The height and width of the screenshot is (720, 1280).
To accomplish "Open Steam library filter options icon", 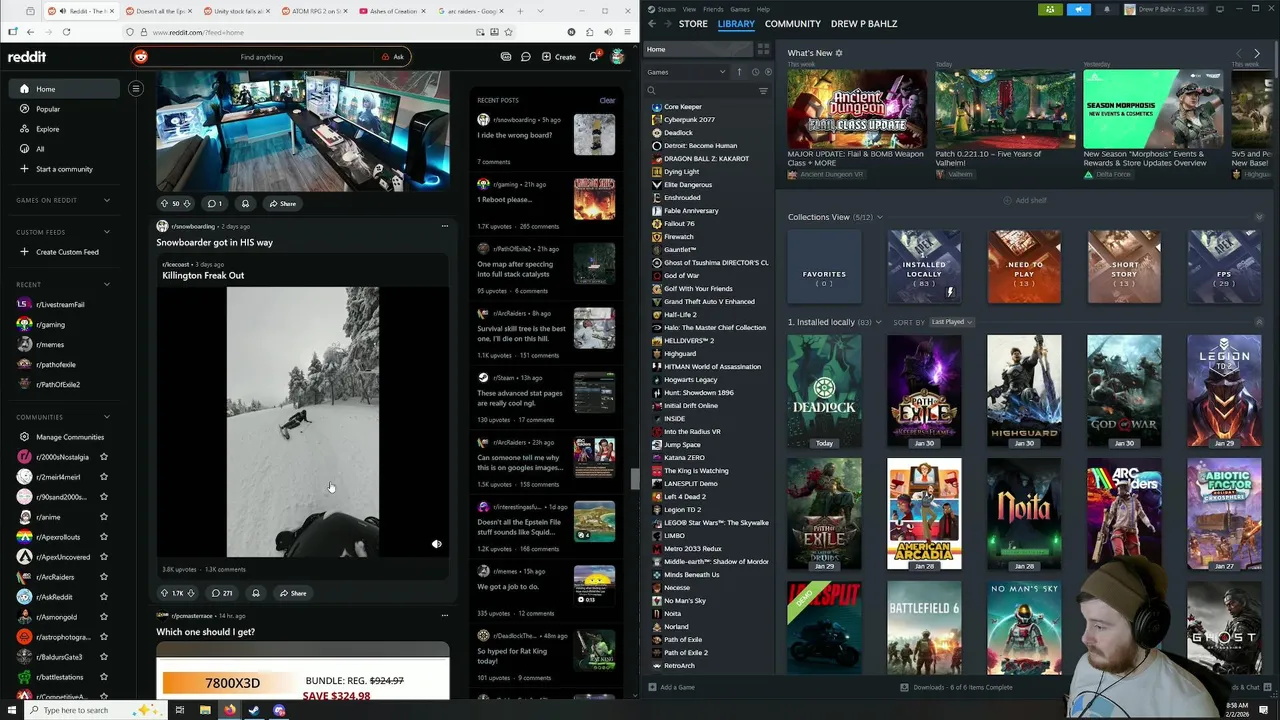I will coord(763,91).
